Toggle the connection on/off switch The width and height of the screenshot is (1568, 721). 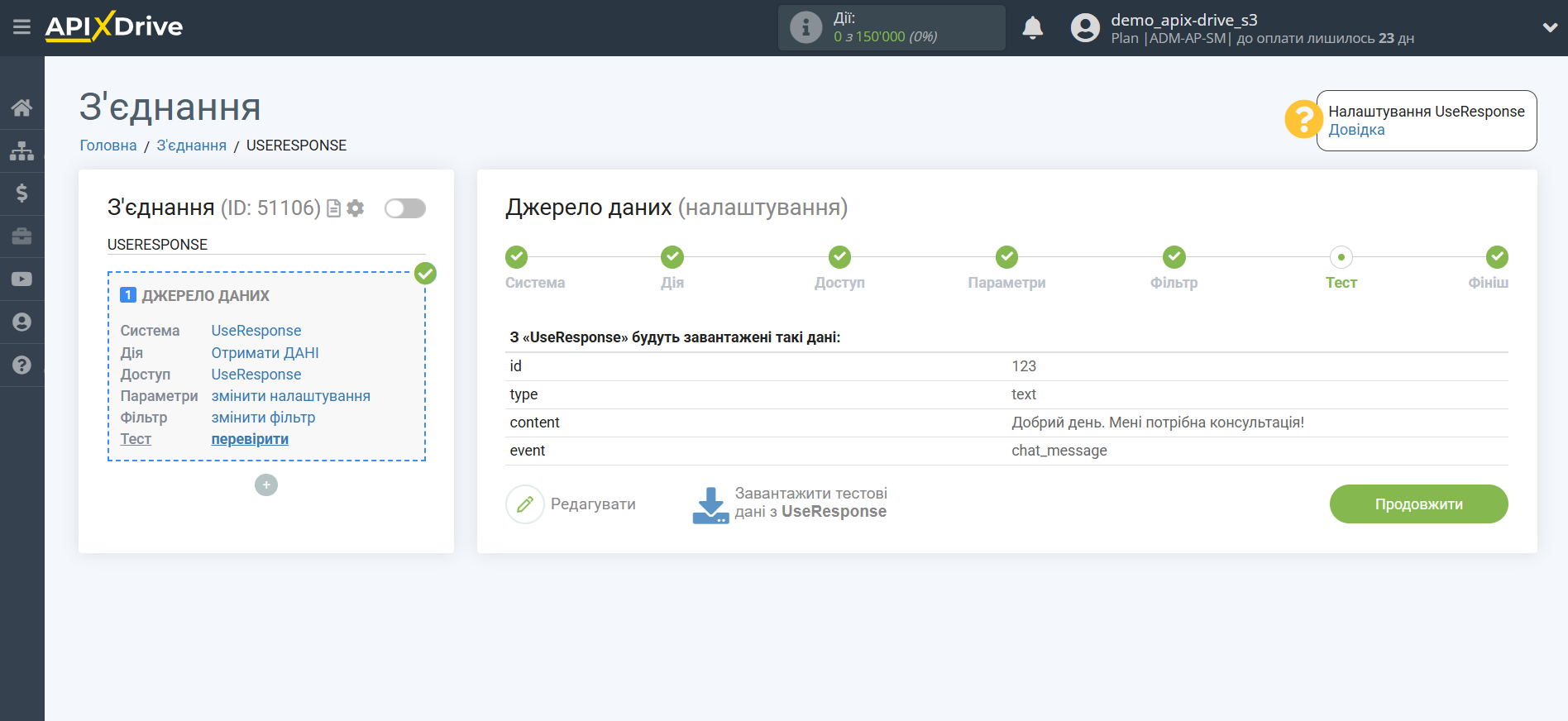pyautogui.click(x=405, y=208)
